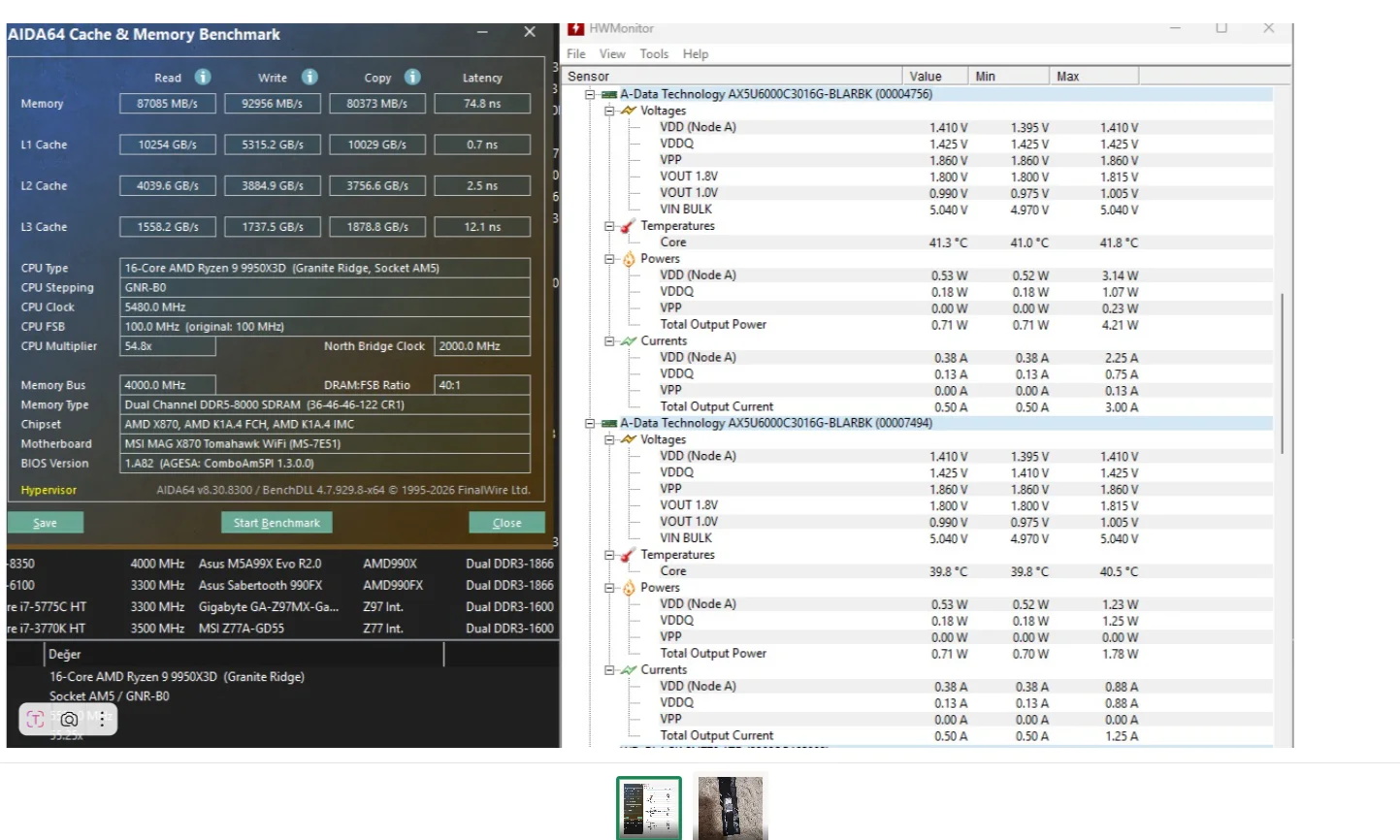Collapse Currents group under device 00007494

point(609,670)
